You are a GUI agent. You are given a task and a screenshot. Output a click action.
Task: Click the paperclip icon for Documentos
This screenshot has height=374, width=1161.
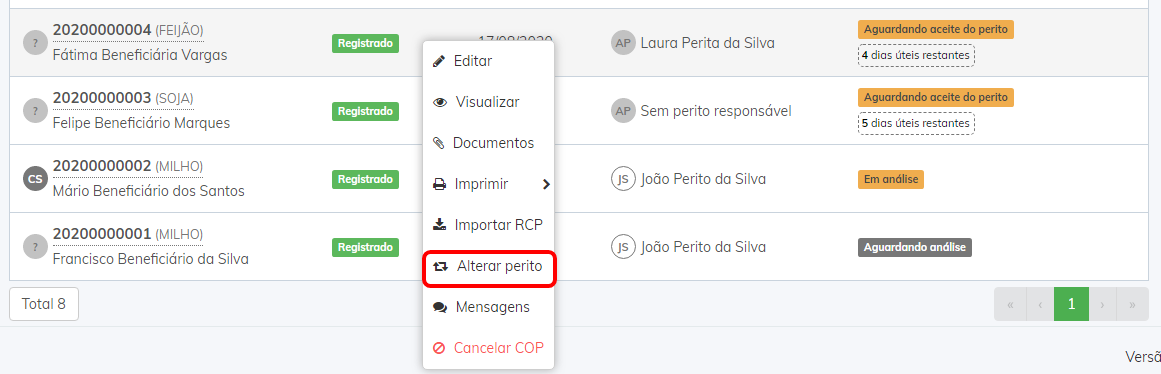tap(439, 143)
